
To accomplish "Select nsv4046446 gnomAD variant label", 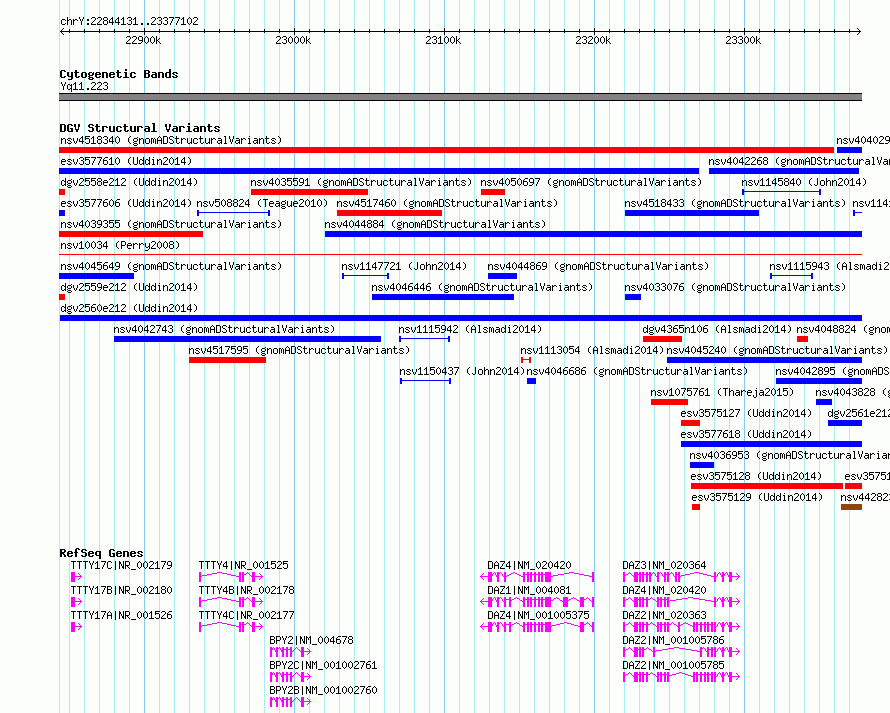I will [x=482, y=287].
